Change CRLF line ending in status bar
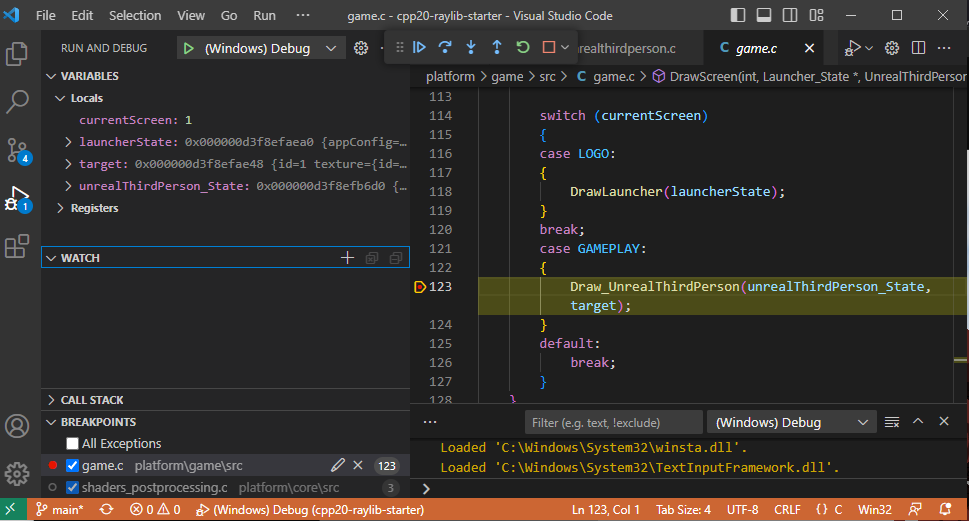Screen dimensions: 969x521 (787, 510)
